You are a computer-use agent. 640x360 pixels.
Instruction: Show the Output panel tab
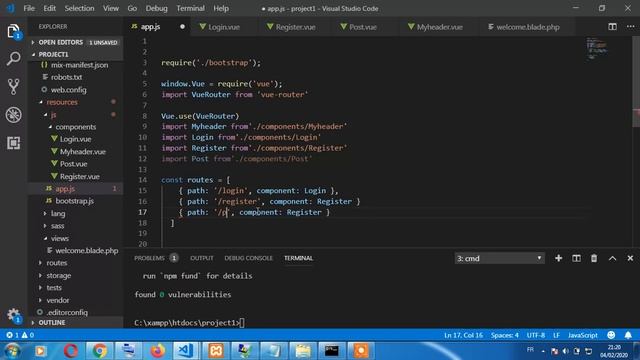click(202, 258)
